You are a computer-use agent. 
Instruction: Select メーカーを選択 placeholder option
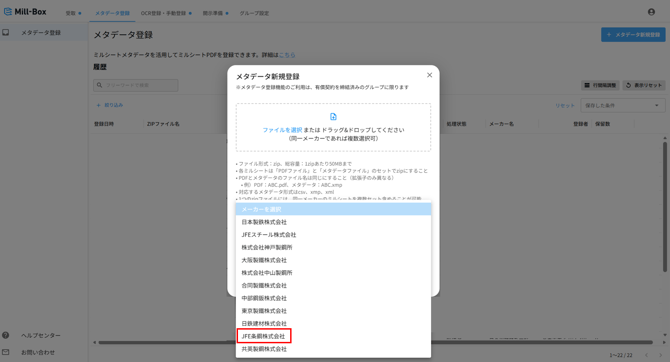[333, 209]
